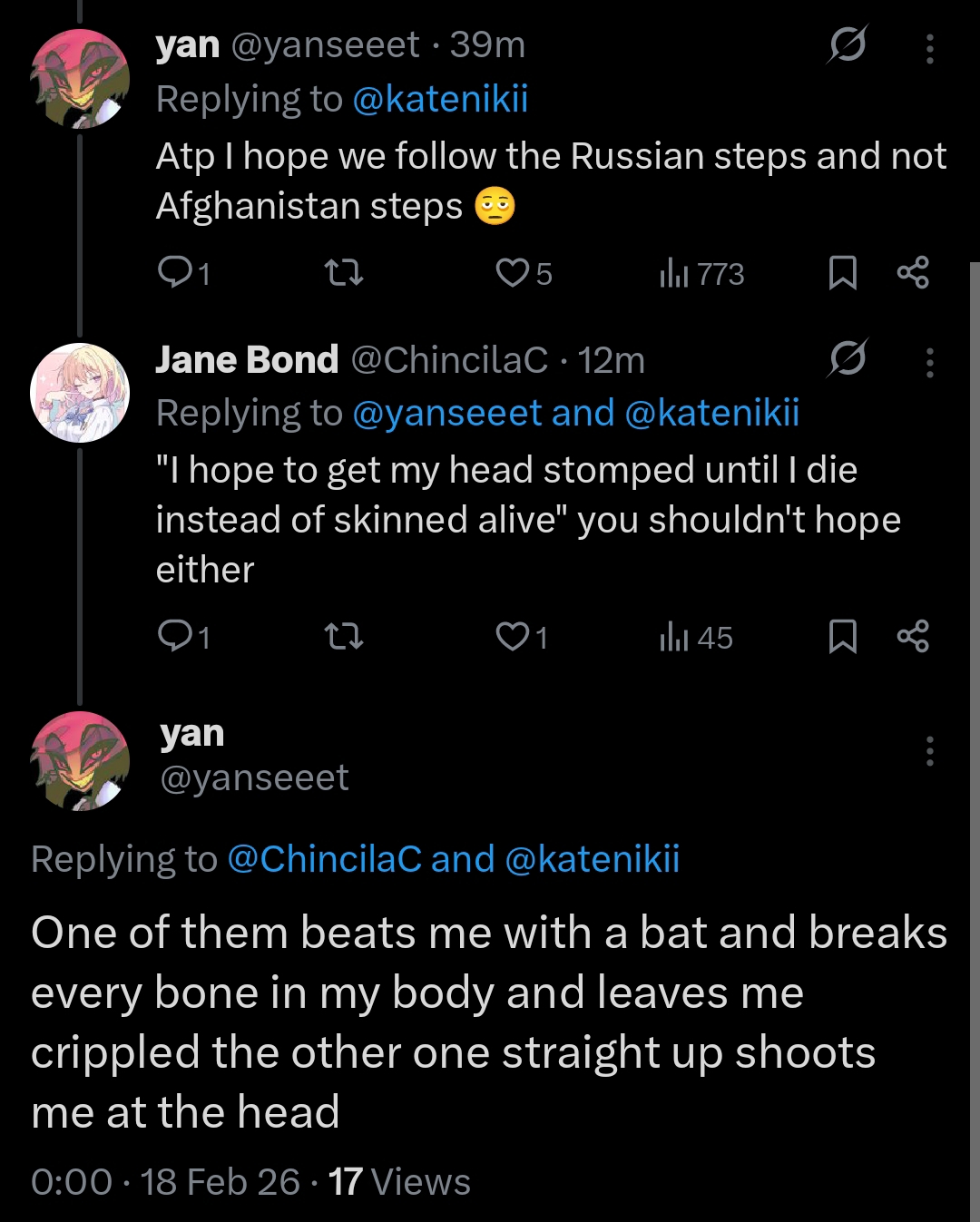The image size is (980, 1222).
Task: Open Jane Bond's profile avatar
Action: pos(80,393)
